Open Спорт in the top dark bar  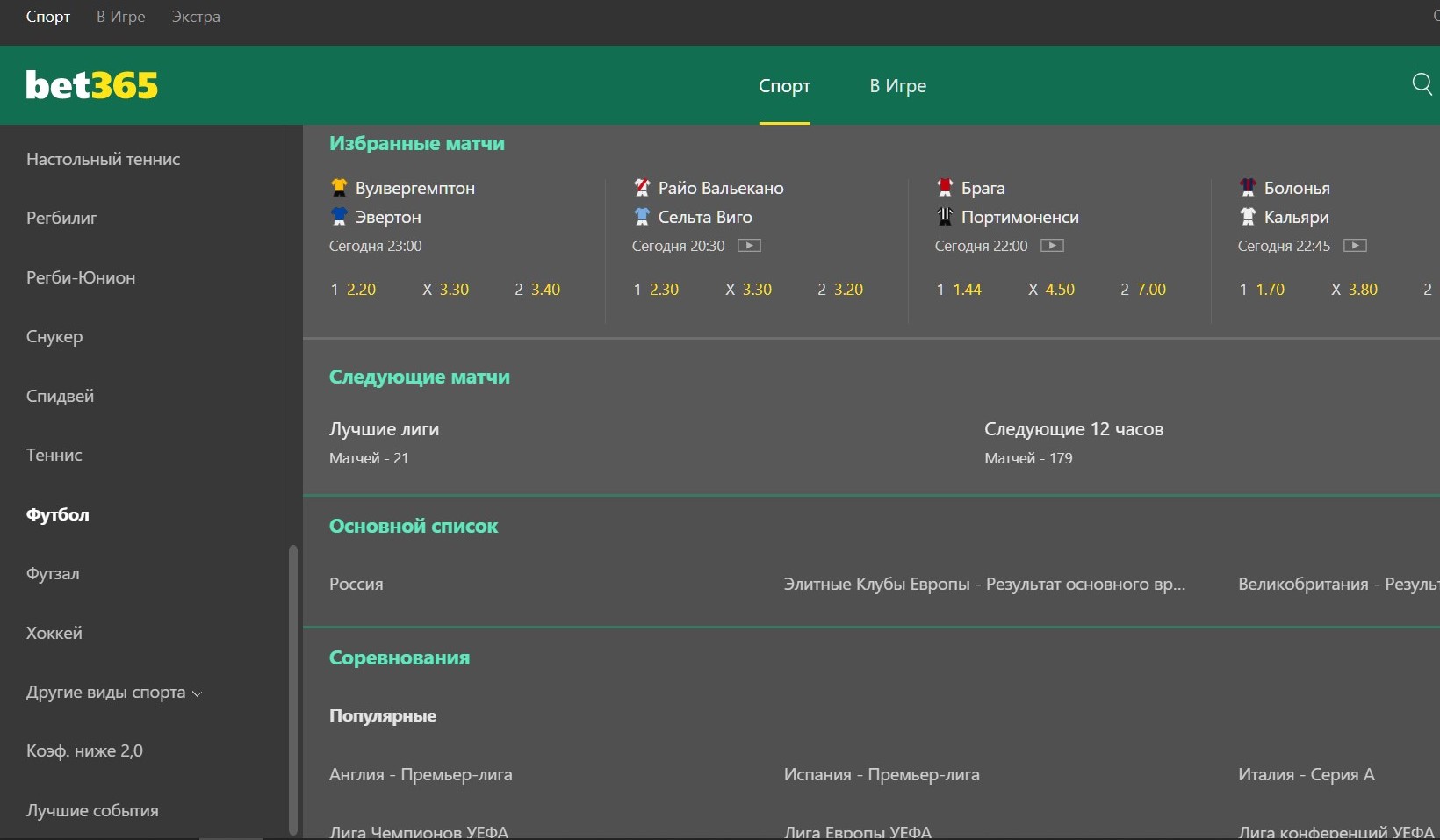pos(48,17)
